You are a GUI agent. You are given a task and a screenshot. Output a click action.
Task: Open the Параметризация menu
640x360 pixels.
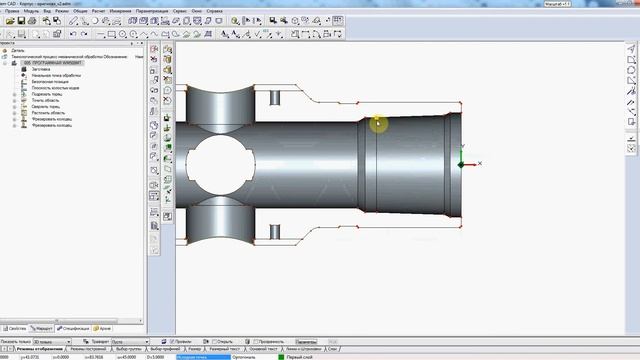pyautogui.click(x=152, y=11)
